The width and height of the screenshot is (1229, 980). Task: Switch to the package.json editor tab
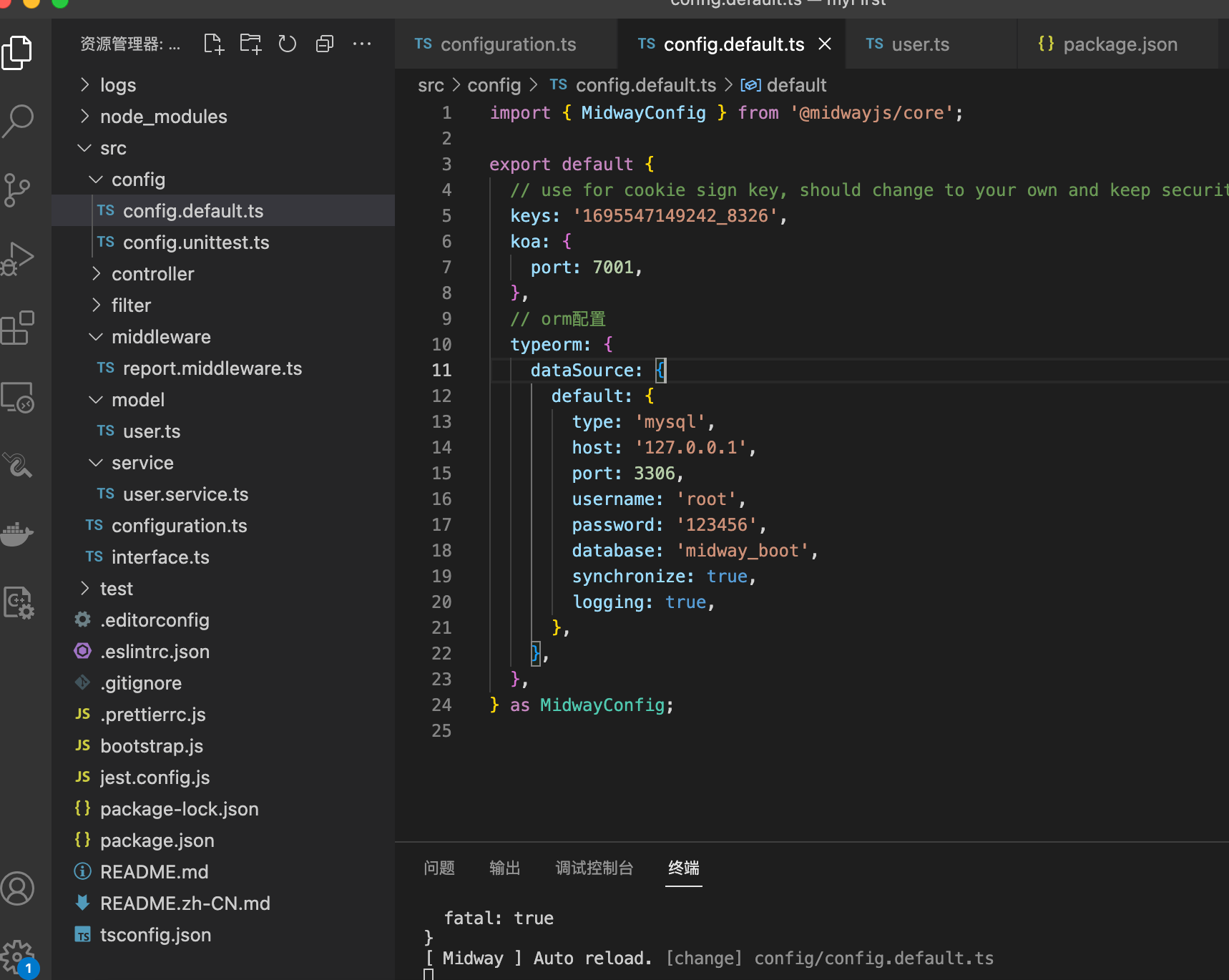click(1119, 44)
